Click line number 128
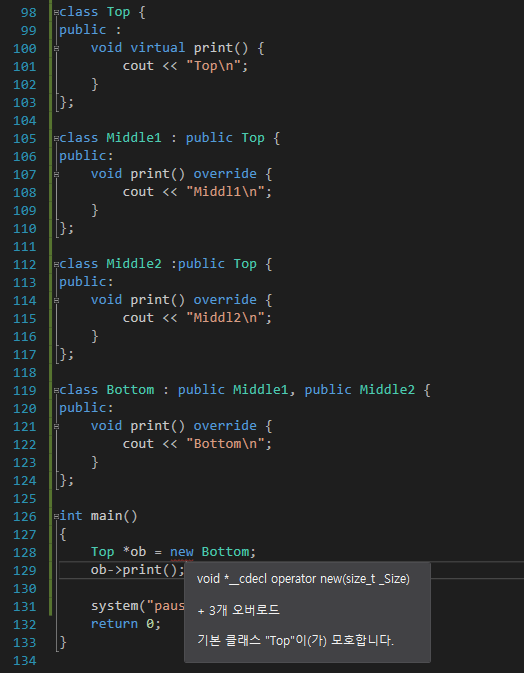524x673 pixels. (x=25, y=552)
